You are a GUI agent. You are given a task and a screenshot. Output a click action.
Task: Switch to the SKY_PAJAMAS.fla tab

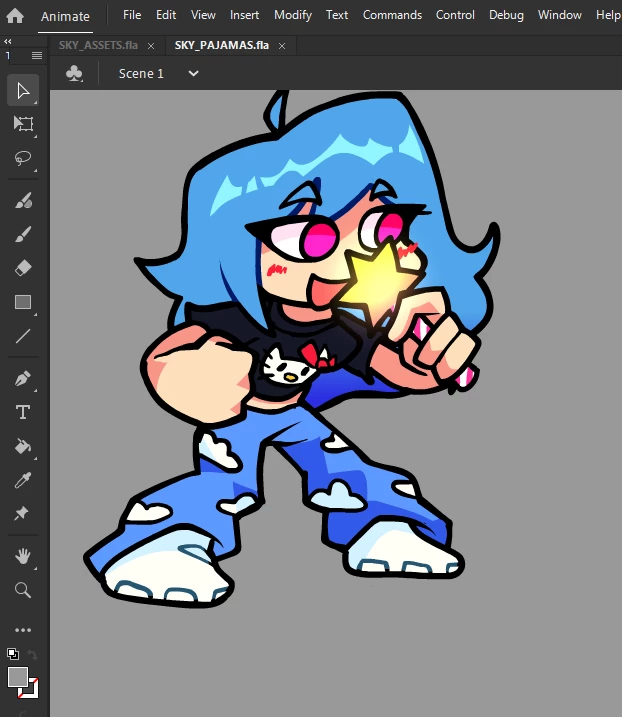(x=222, y=45)
